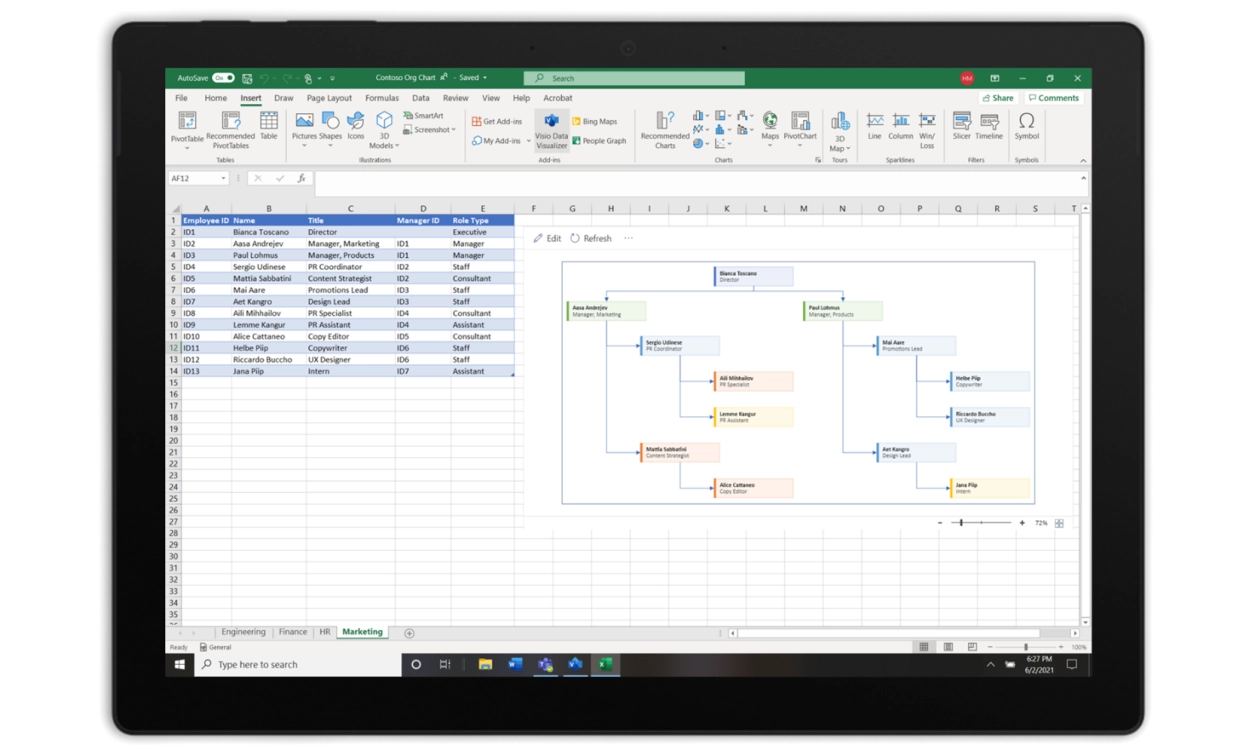Expand the 3D Models dropdown
Image resolution: width=1250 pixels, height=750 pixels.
click(383, 146)
